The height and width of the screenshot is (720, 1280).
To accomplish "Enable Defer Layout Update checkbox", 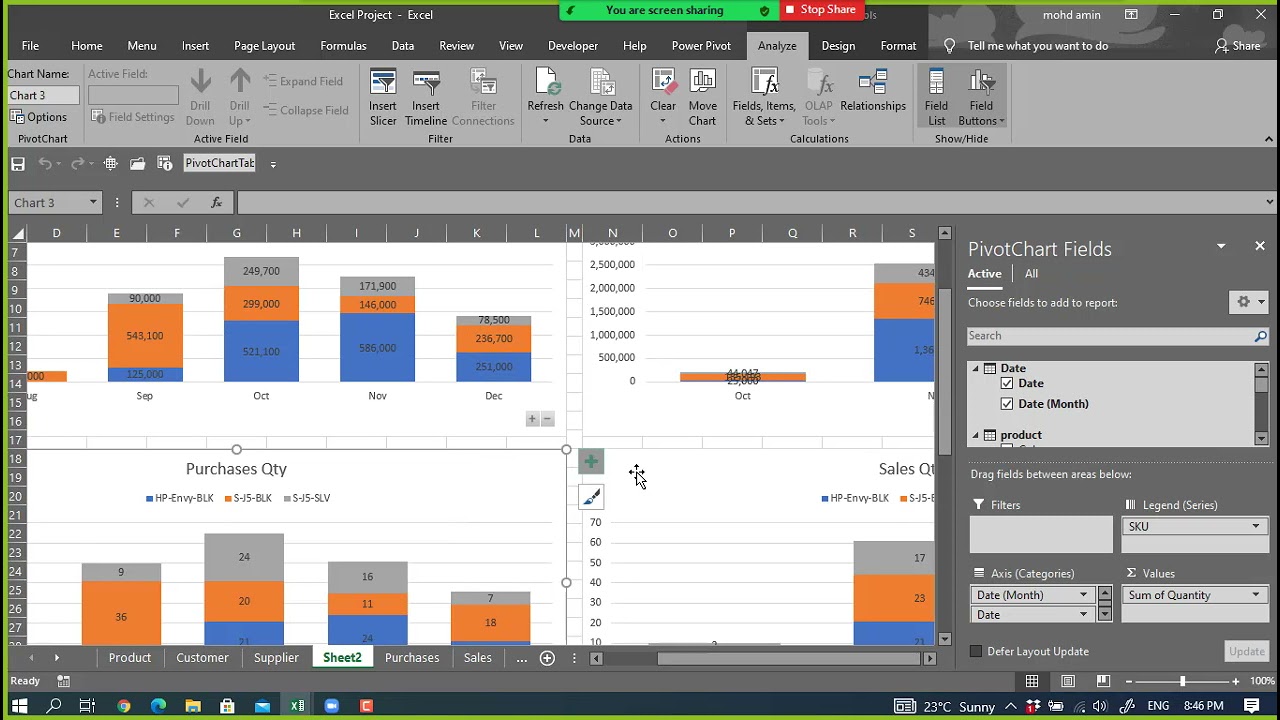I will (x=976, y=651).
